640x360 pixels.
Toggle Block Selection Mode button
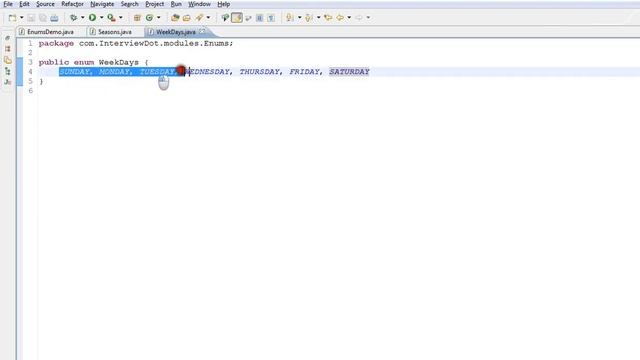[x=260, y=18]
